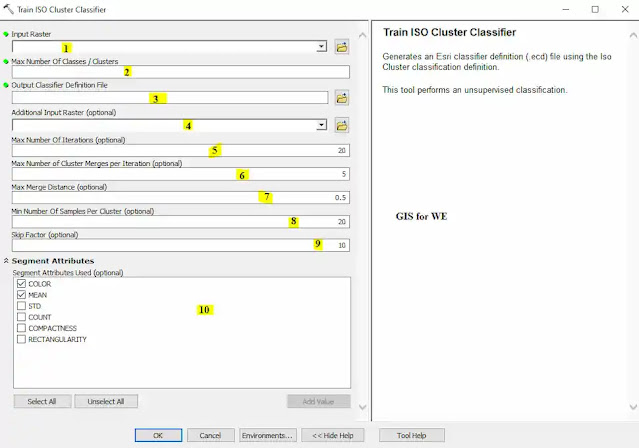Click the Select All button
The width and height of the screenshot is (639, 448).
pos(42,402)
